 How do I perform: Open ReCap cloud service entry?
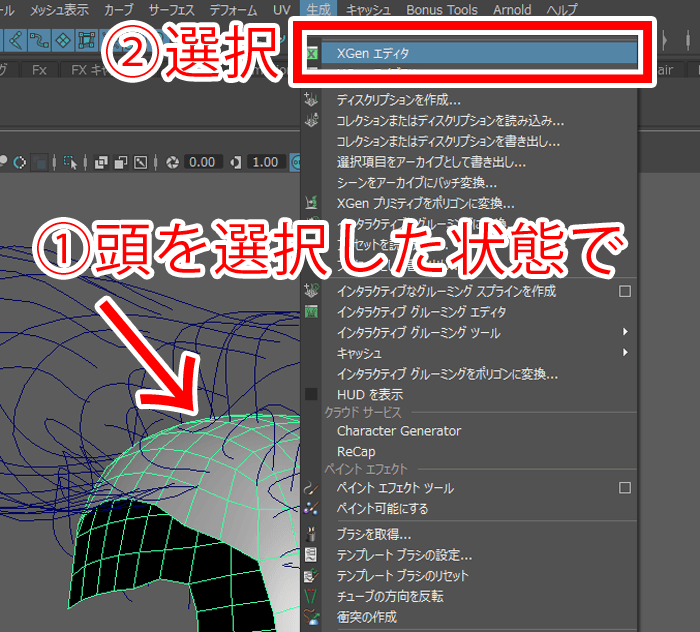(356, 452)
